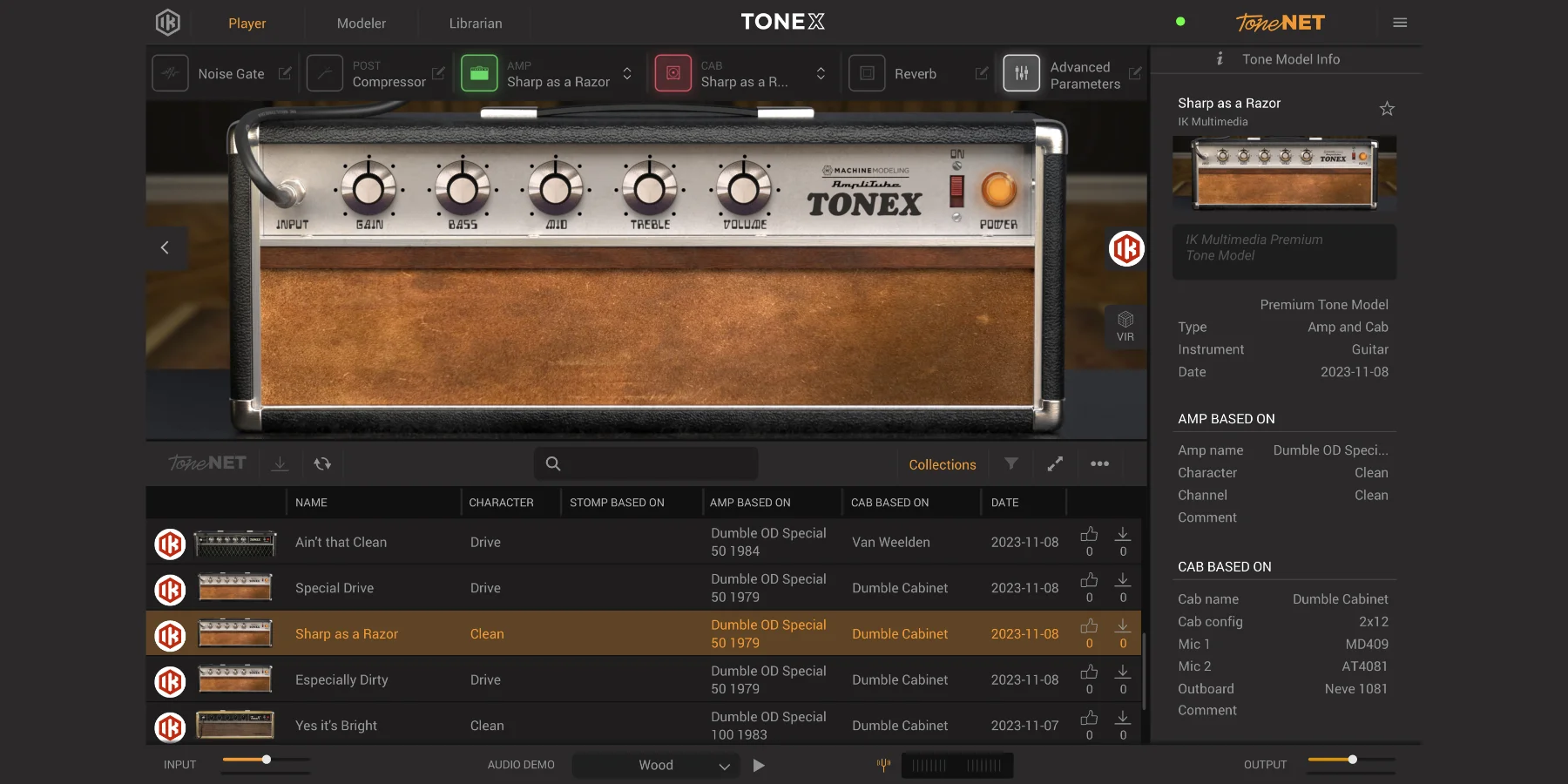Open the hamburger menu top right
The height and width of the screenshot is (784, 1568).
pyautogui.click(x=1400, y=23)
